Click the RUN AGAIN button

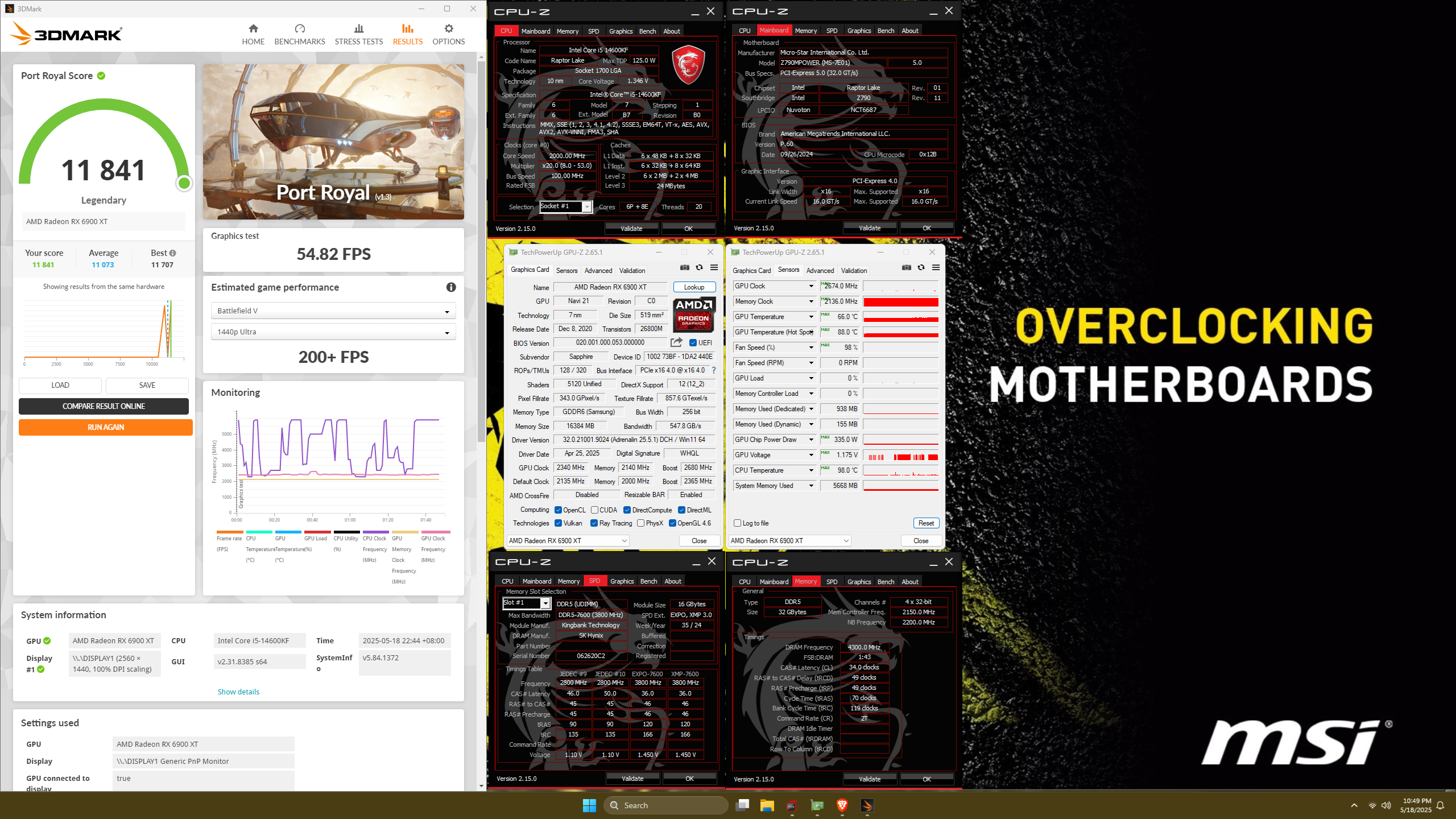coord(106,428)
